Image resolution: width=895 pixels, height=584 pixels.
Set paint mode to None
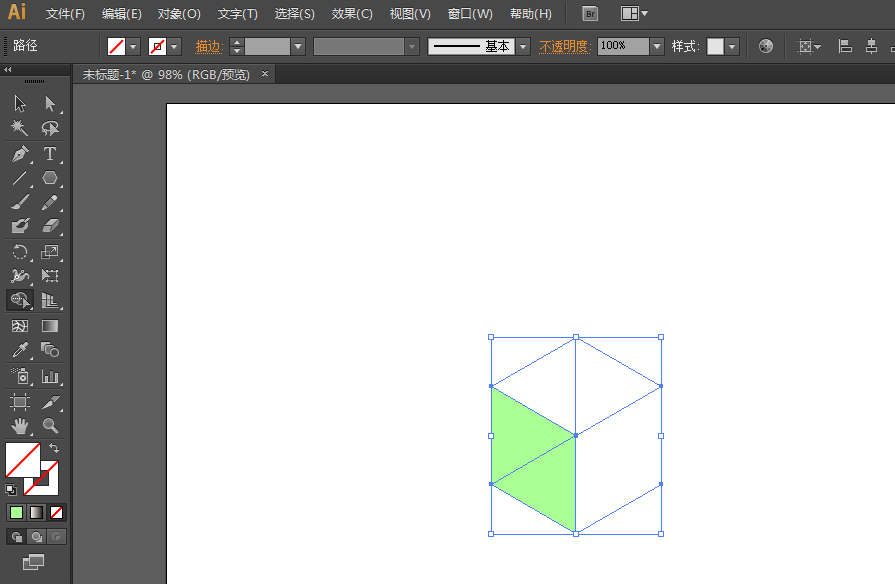[x=57, y=512]
